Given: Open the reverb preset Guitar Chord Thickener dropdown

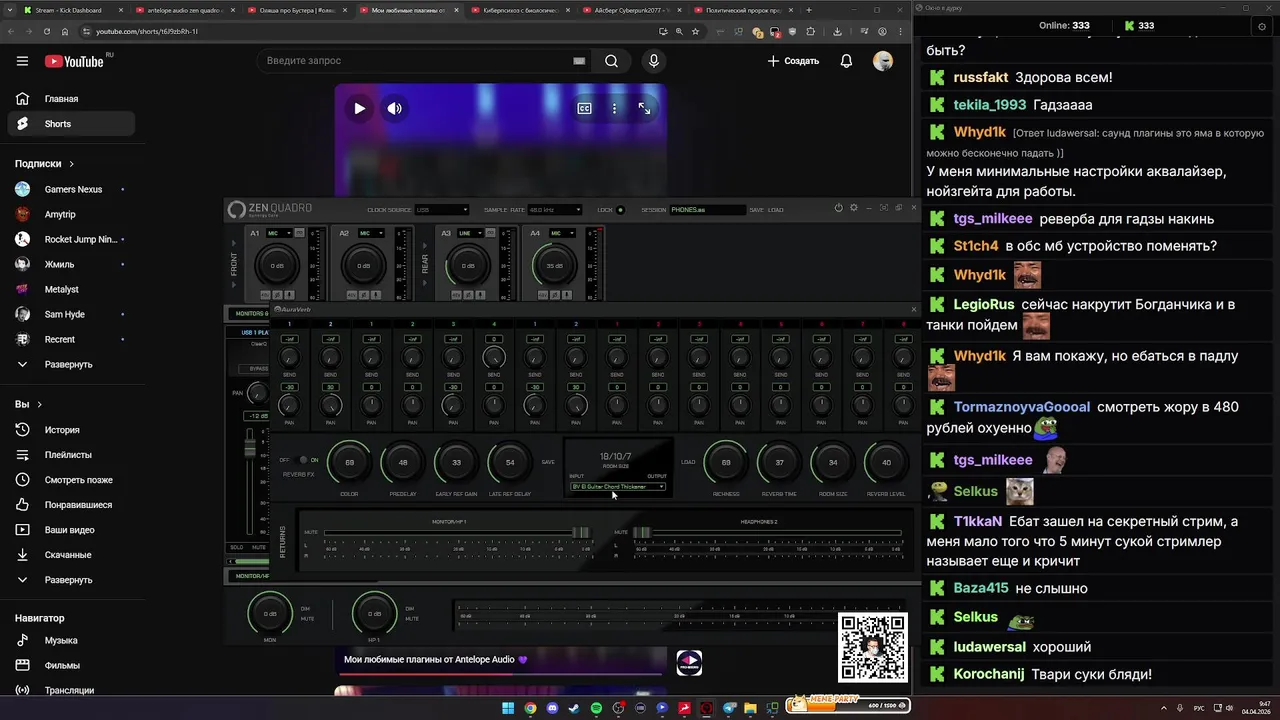Looking at the screenshot, I should click(618, 487).
